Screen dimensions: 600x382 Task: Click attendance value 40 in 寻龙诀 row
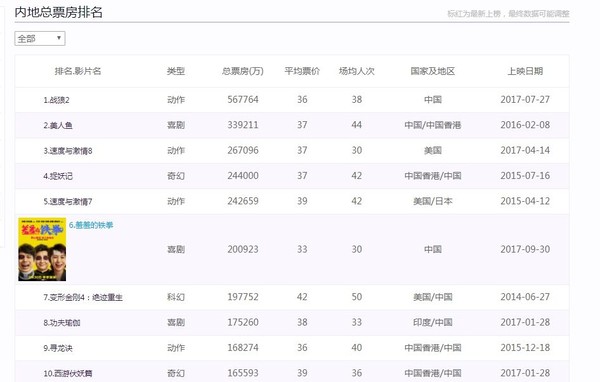click(x=357, y=348)
